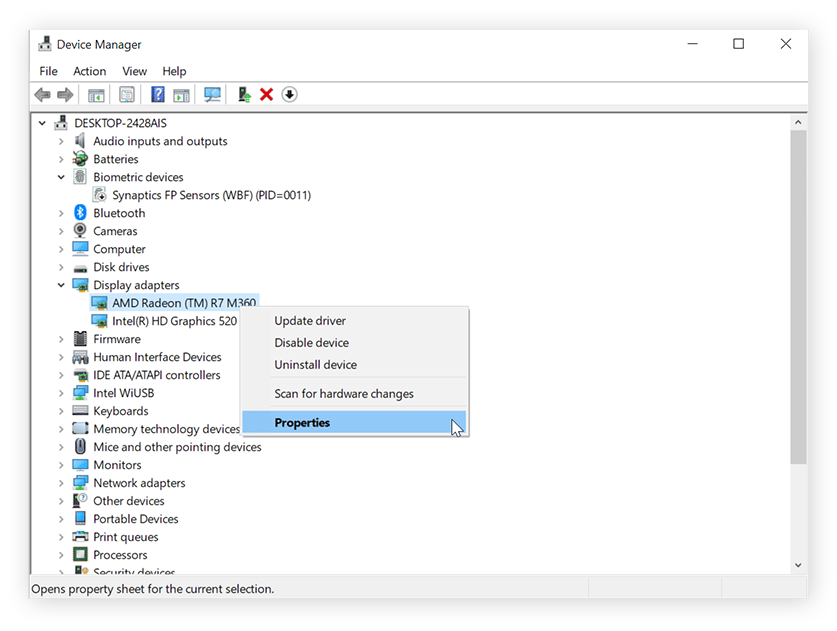Expand the Bluetooth category
This screenshot has height=631, width=837.
coord(61,213)
